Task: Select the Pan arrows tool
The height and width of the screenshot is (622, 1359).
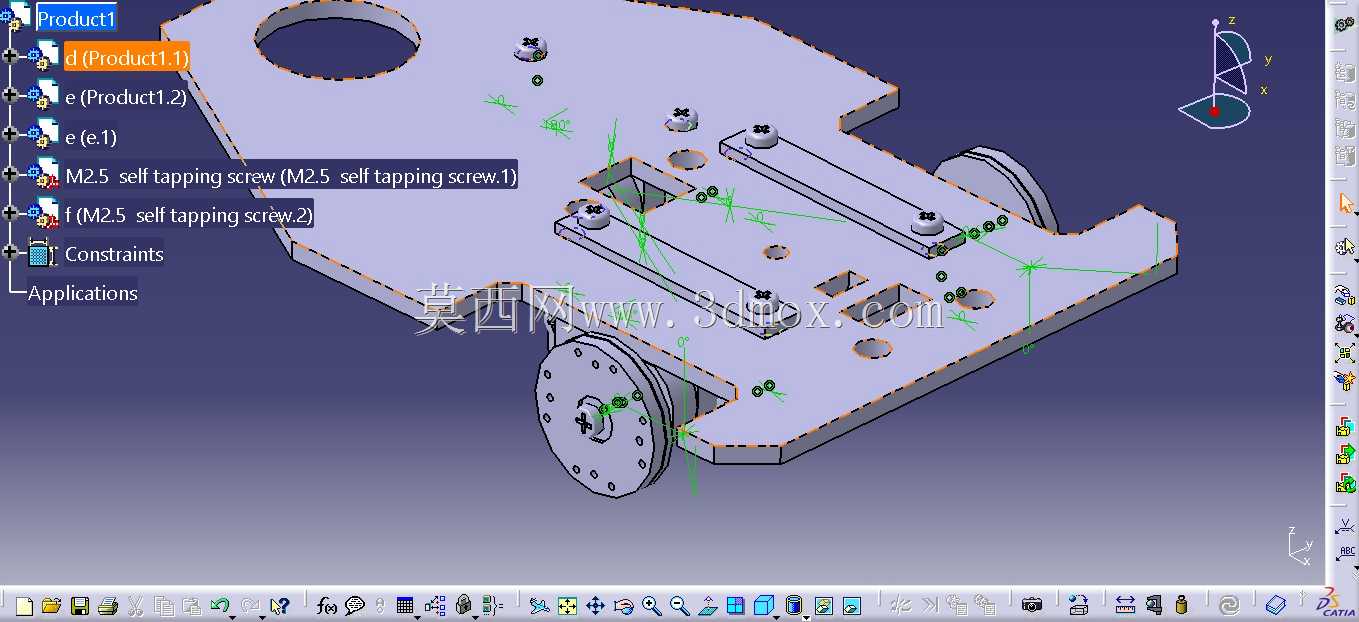Action: (595, 605)
